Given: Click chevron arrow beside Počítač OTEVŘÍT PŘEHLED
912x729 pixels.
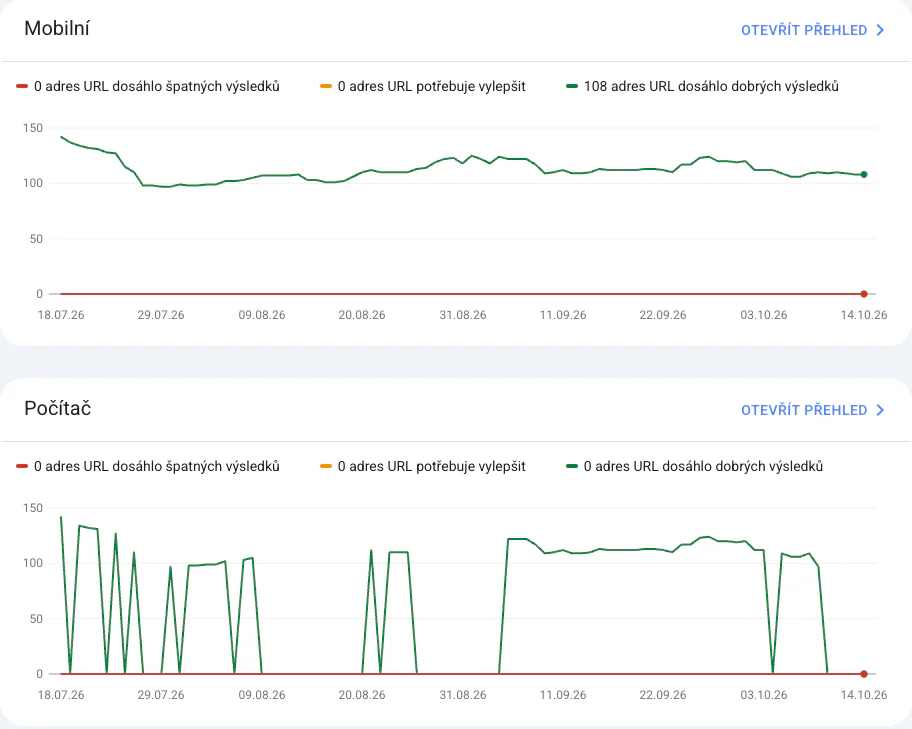Looking at the screenshot, I should pyautogui.click(x=880, y=410).
